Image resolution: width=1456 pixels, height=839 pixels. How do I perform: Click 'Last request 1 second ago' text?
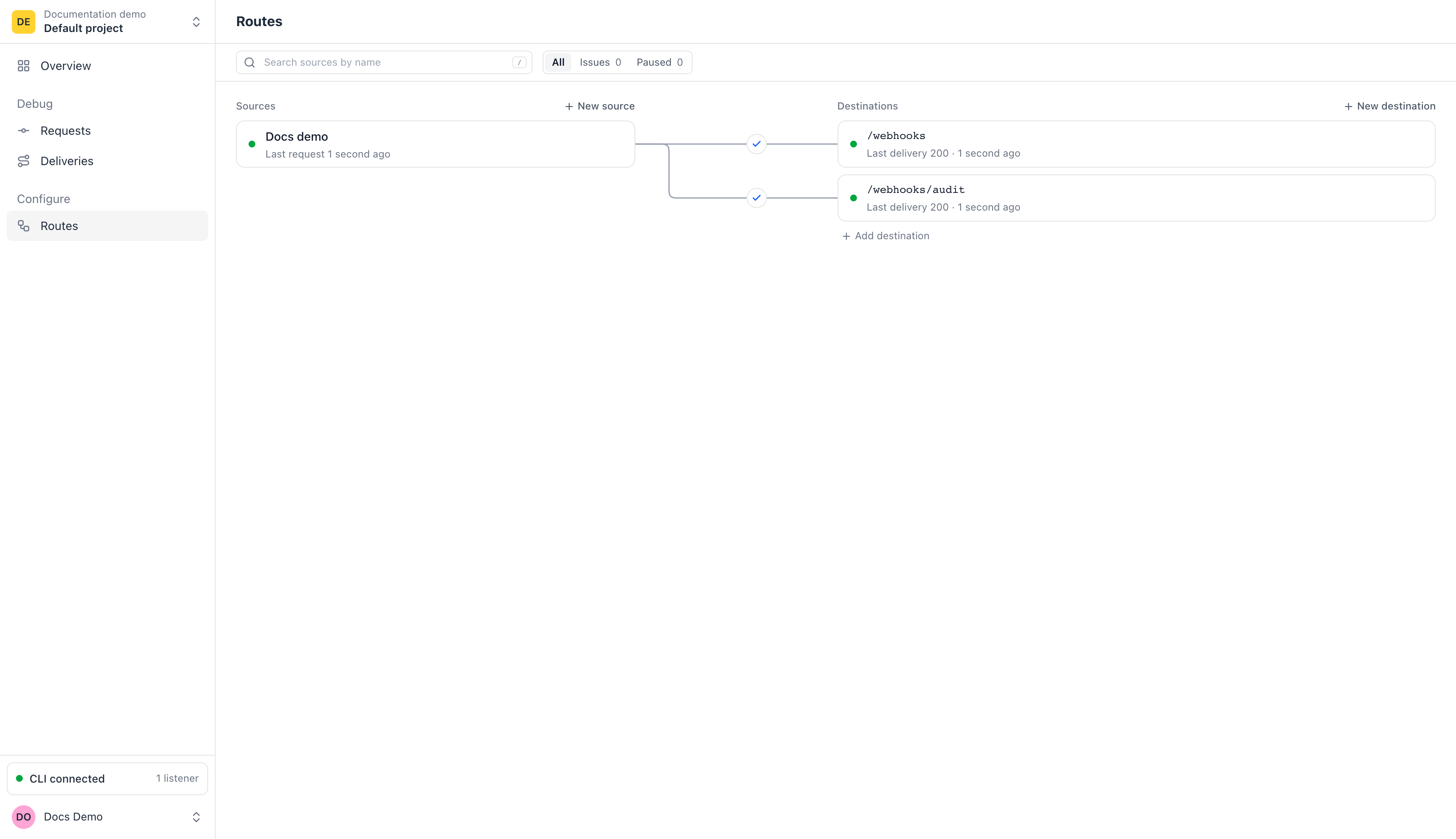pyautogui.click(x=327, y=154)
